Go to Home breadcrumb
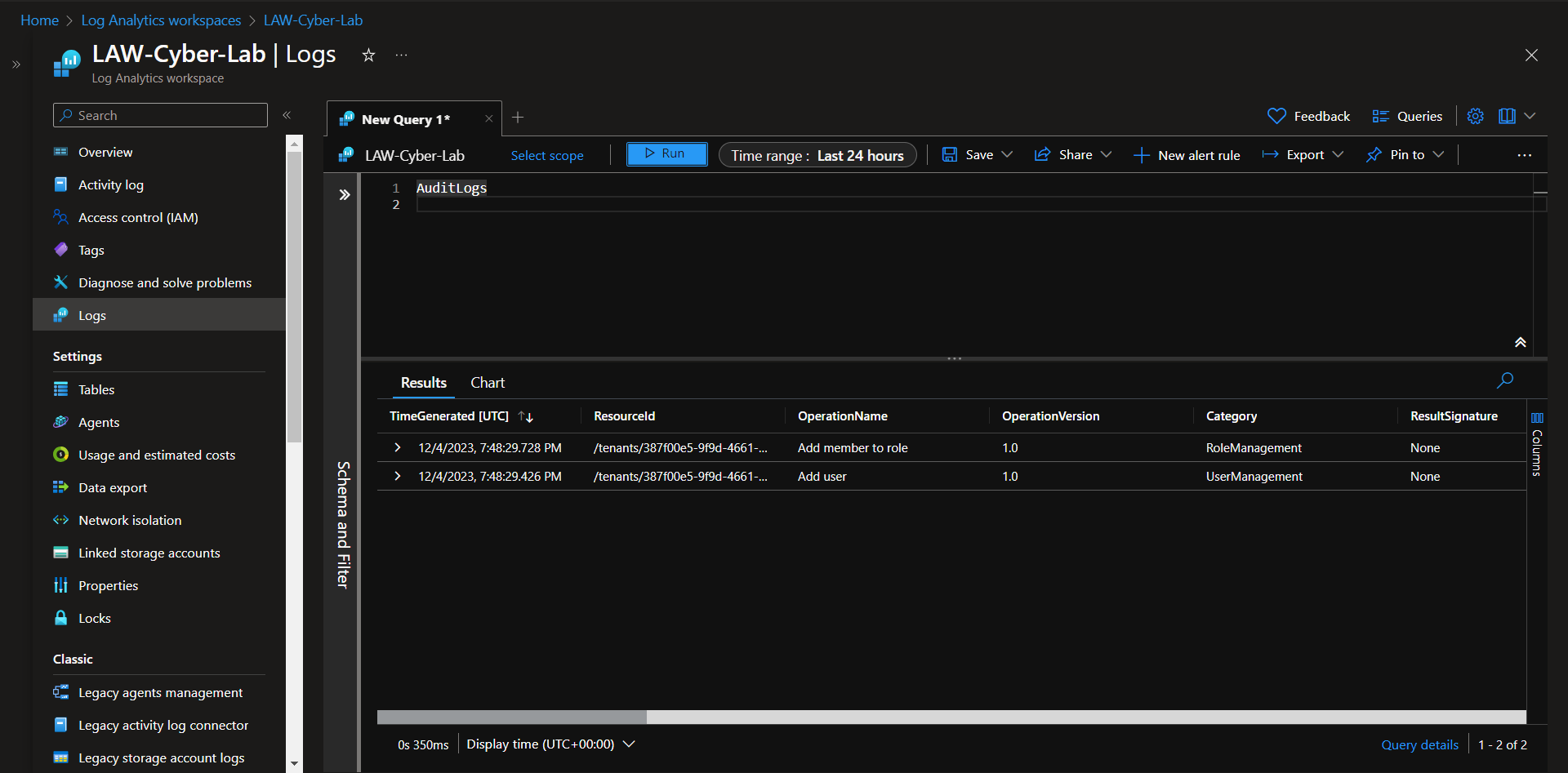 39,20
